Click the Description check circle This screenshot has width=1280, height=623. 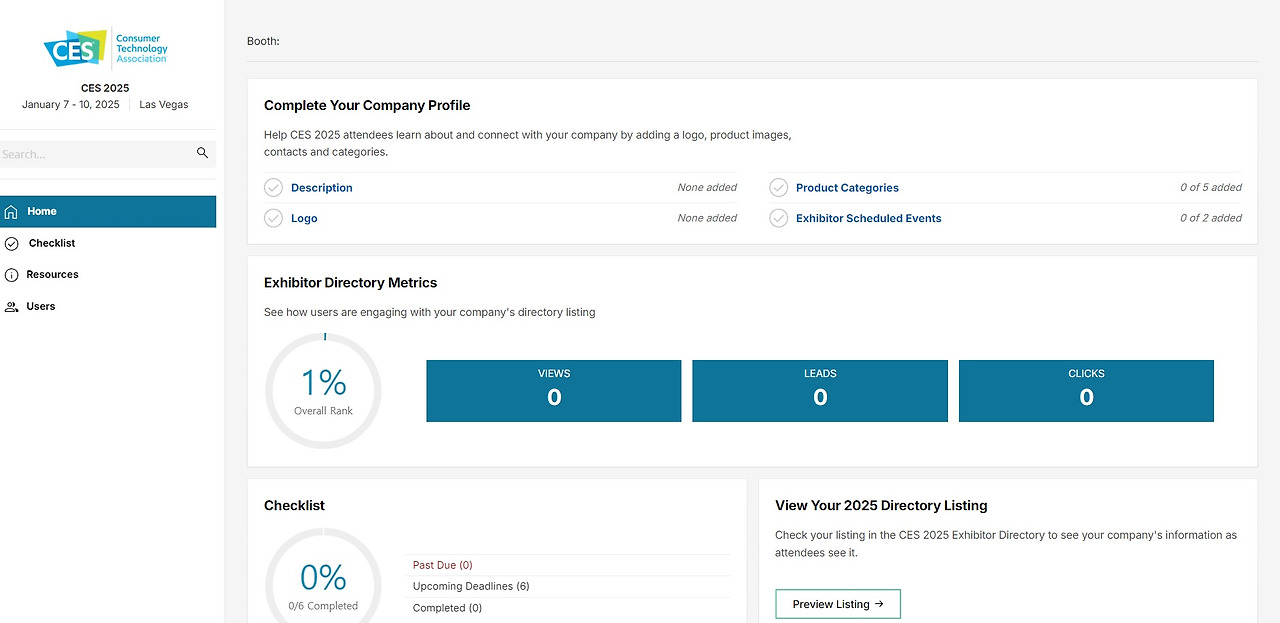(273, 188)
